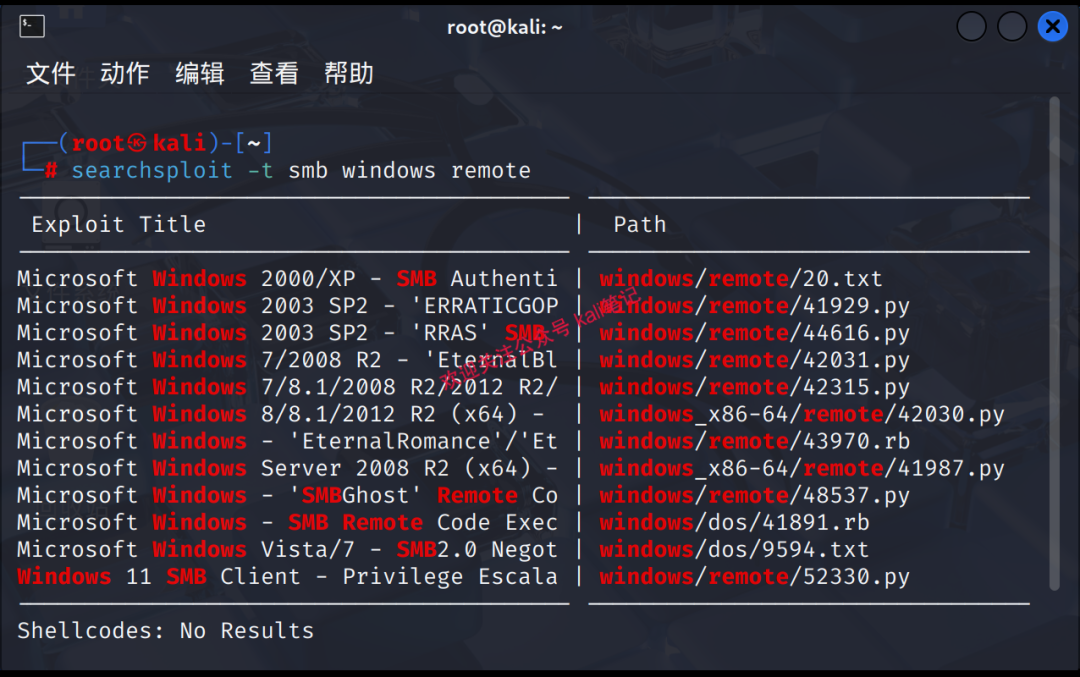Select path windows/remote/48537.py
The width and height of the screenshot is (1080, 677).
point(754,495)
